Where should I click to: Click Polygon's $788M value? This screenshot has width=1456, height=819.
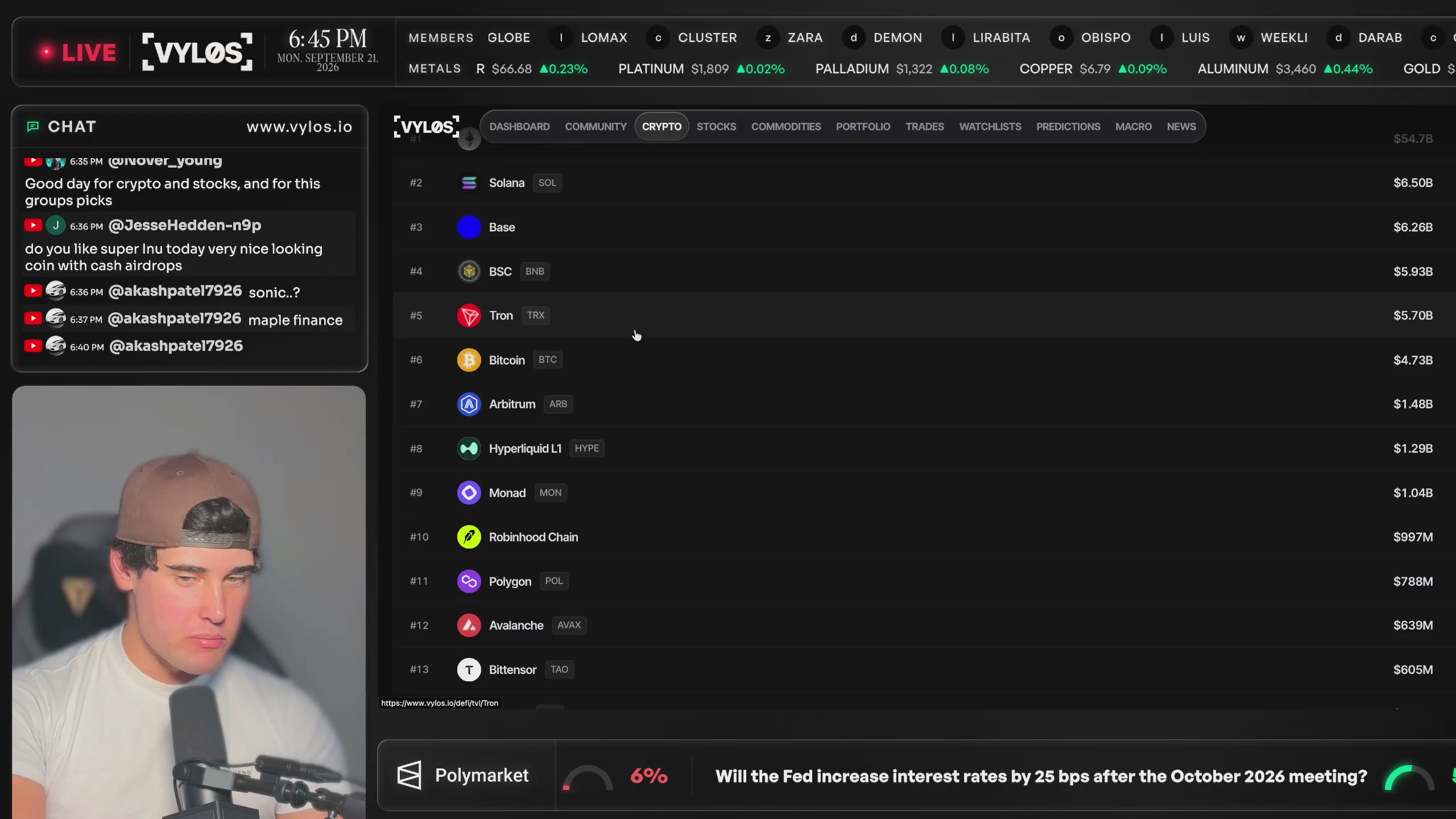(1413, 581)
